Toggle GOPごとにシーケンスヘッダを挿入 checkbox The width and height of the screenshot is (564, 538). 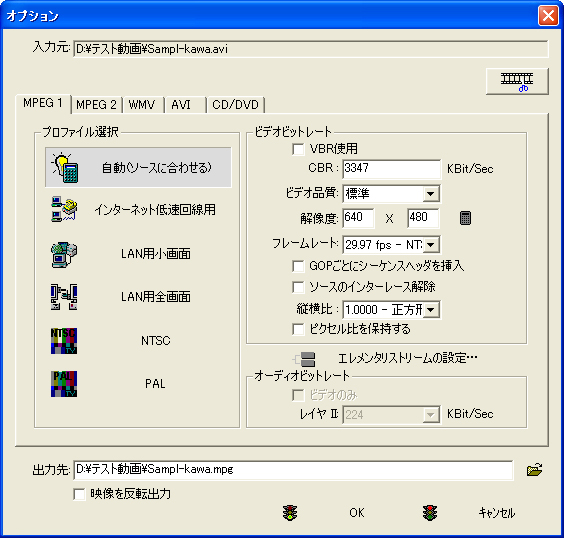coord(298,266)
